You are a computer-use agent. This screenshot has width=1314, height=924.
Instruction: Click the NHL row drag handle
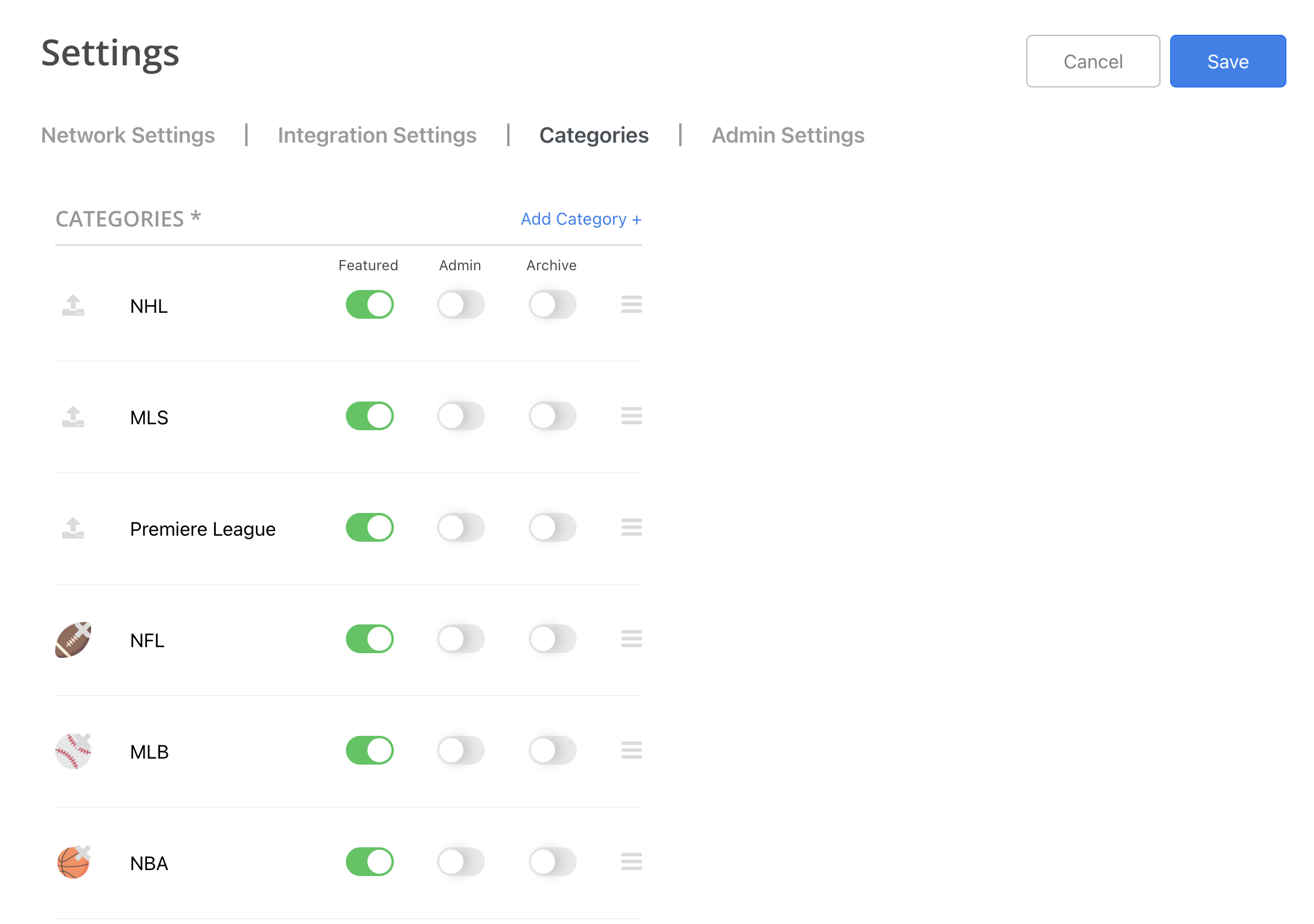[631, 304]
